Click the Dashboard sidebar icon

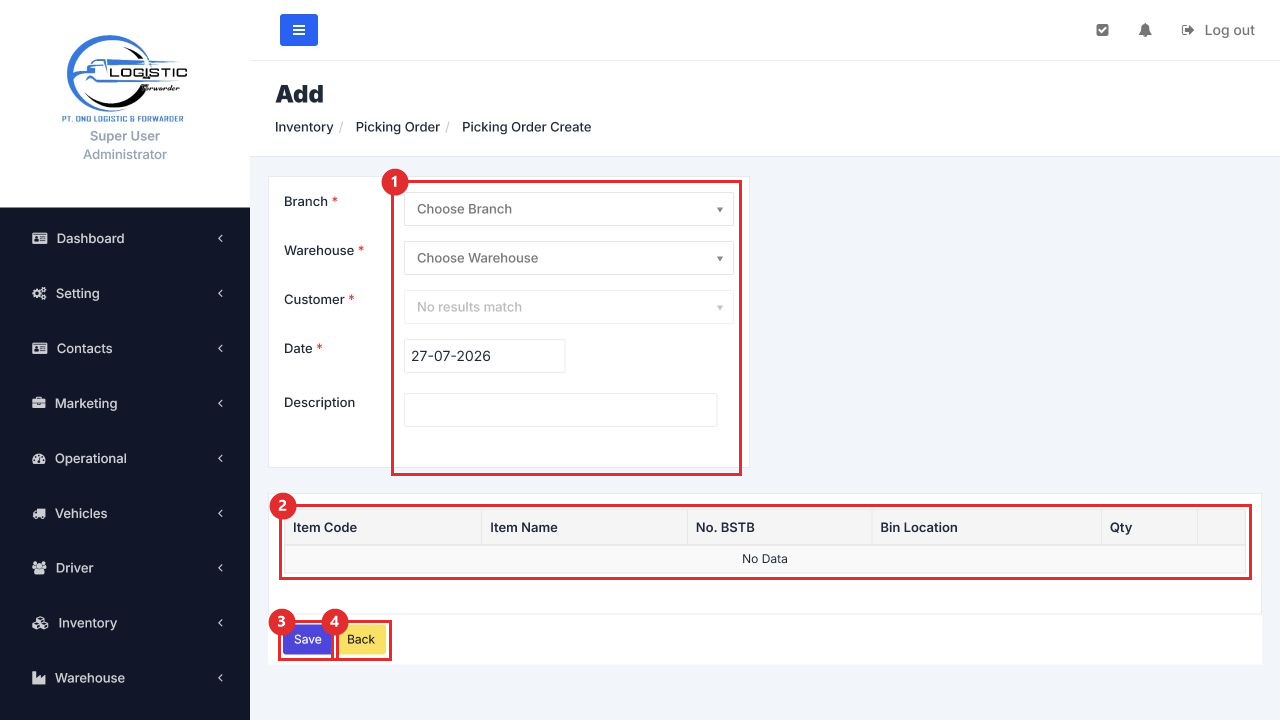40,238
